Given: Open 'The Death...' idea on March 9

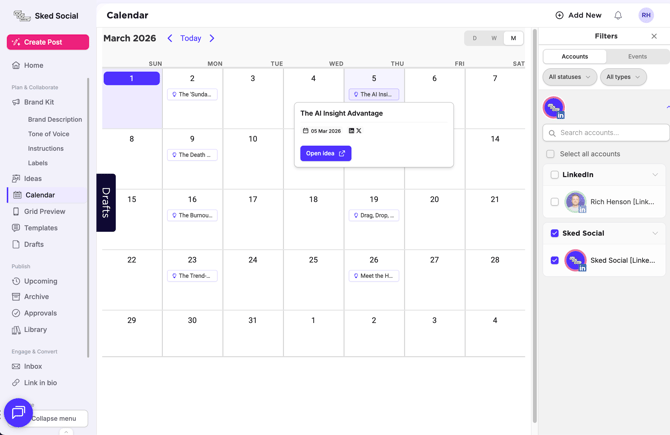Looking at the screenshot, I should [192, 155].
